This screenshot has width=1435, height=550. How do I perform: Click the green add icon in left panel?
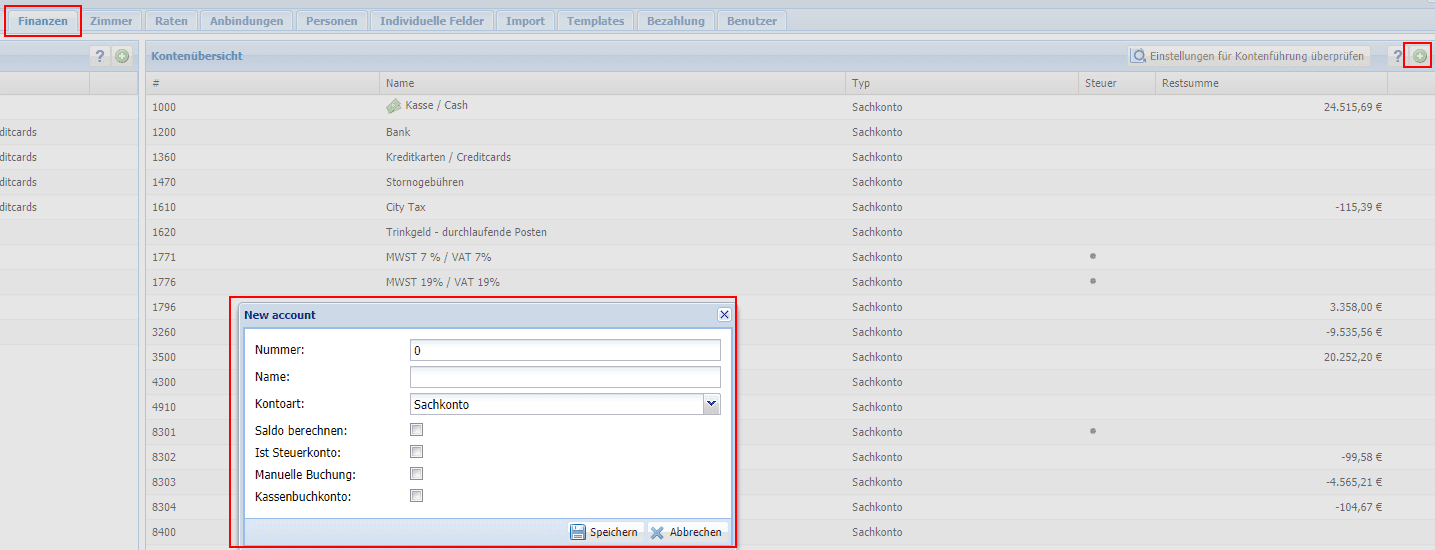click(122, 57)
